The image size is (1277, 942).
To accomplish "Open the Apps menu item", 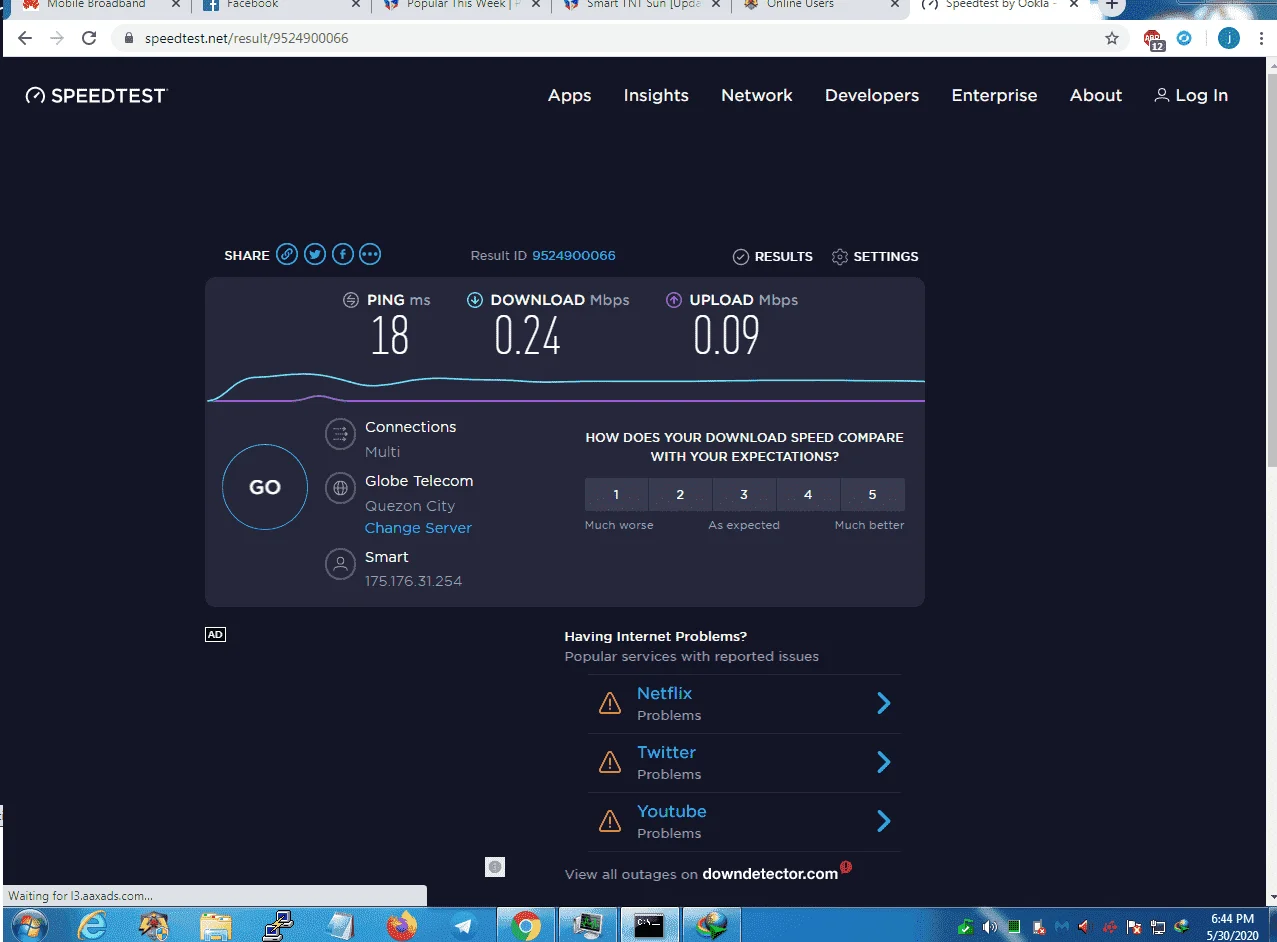I will tap(569, 95).
